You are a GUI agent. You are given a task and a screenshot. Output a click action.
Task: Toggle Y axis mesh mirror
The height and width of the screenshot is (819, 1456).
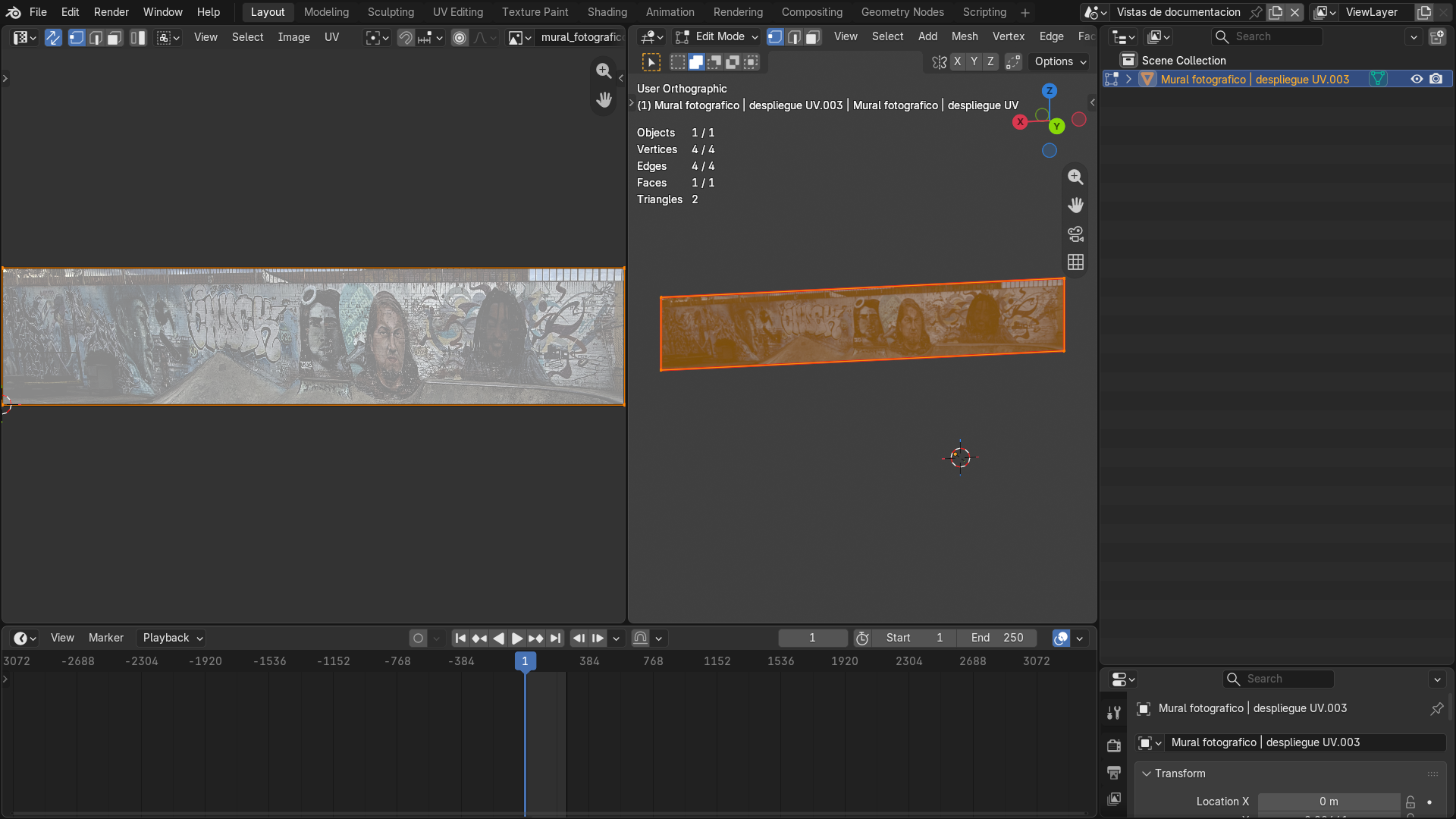coord(974,61)
